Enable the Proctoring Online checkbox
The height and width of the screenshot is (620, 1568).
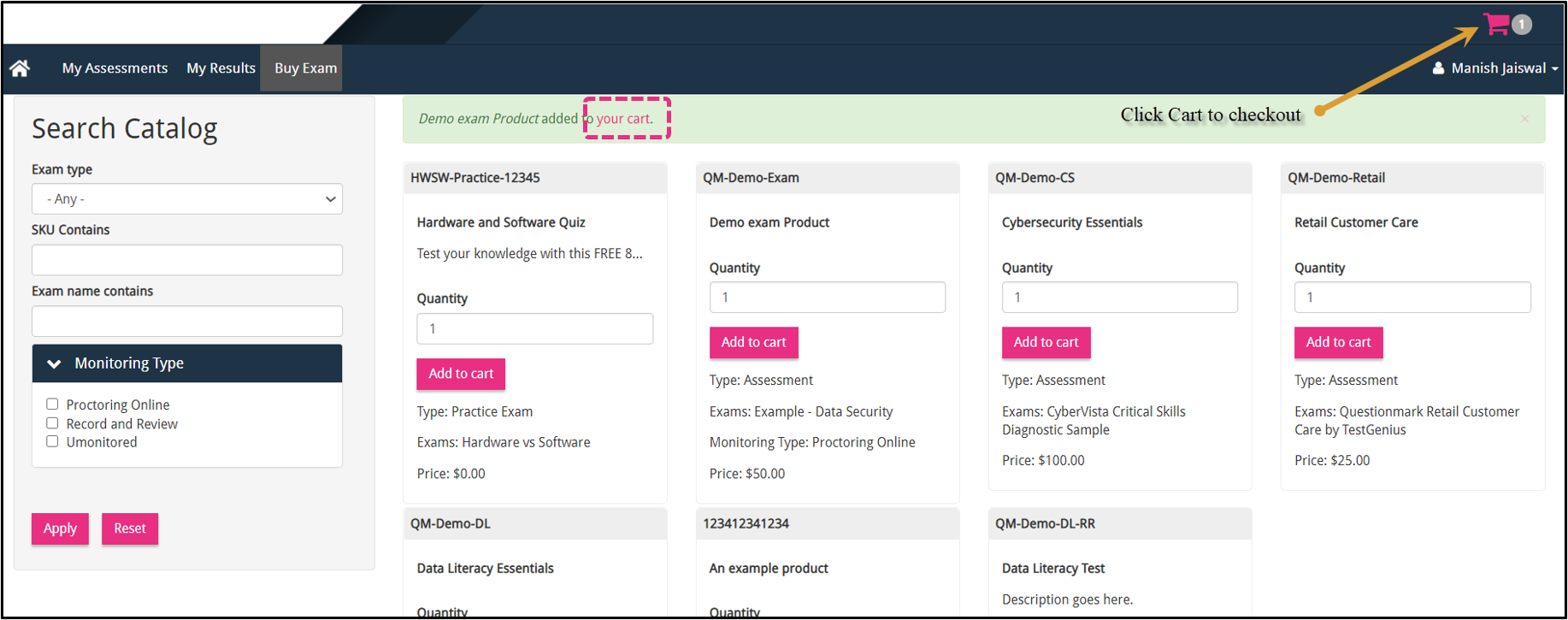(x=52, y=404)
